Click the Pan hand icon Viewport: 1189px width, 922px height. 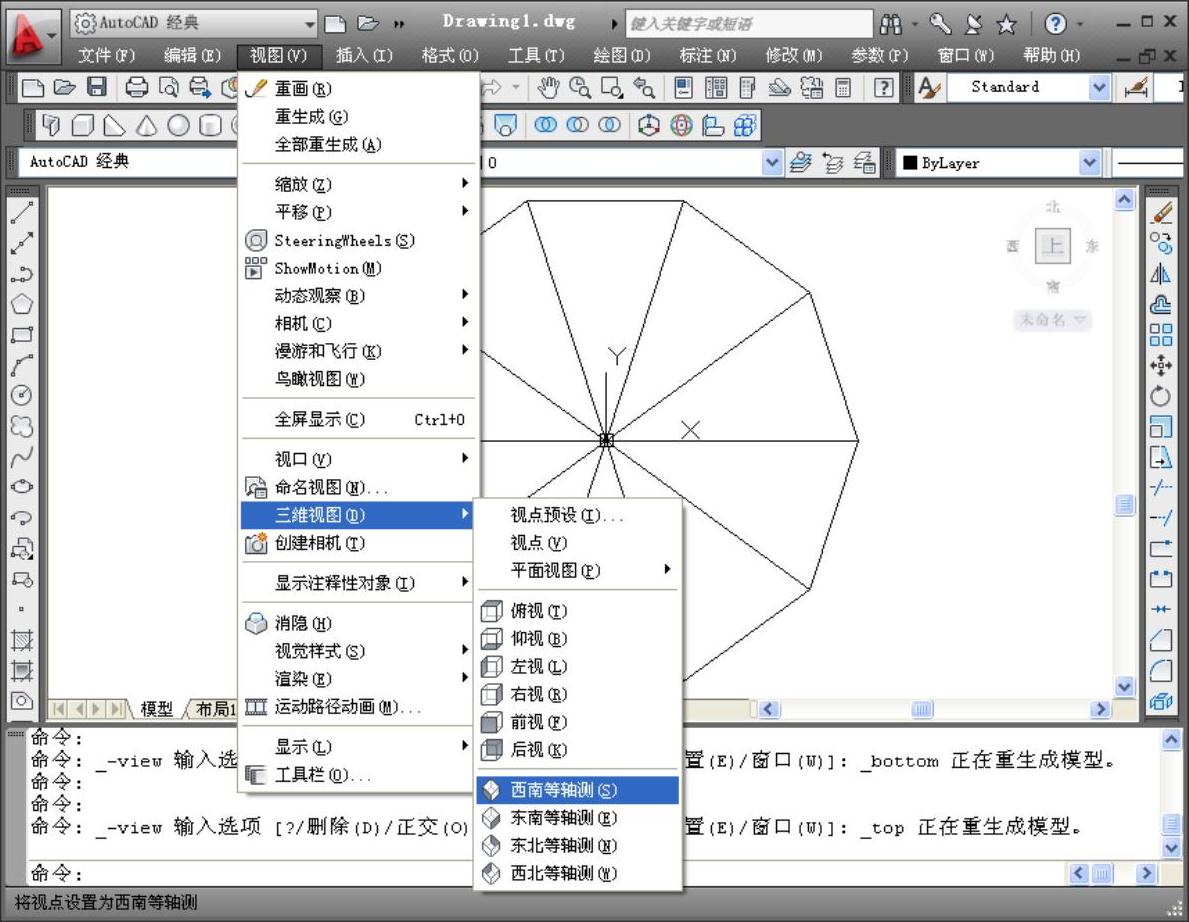(548, 88)
